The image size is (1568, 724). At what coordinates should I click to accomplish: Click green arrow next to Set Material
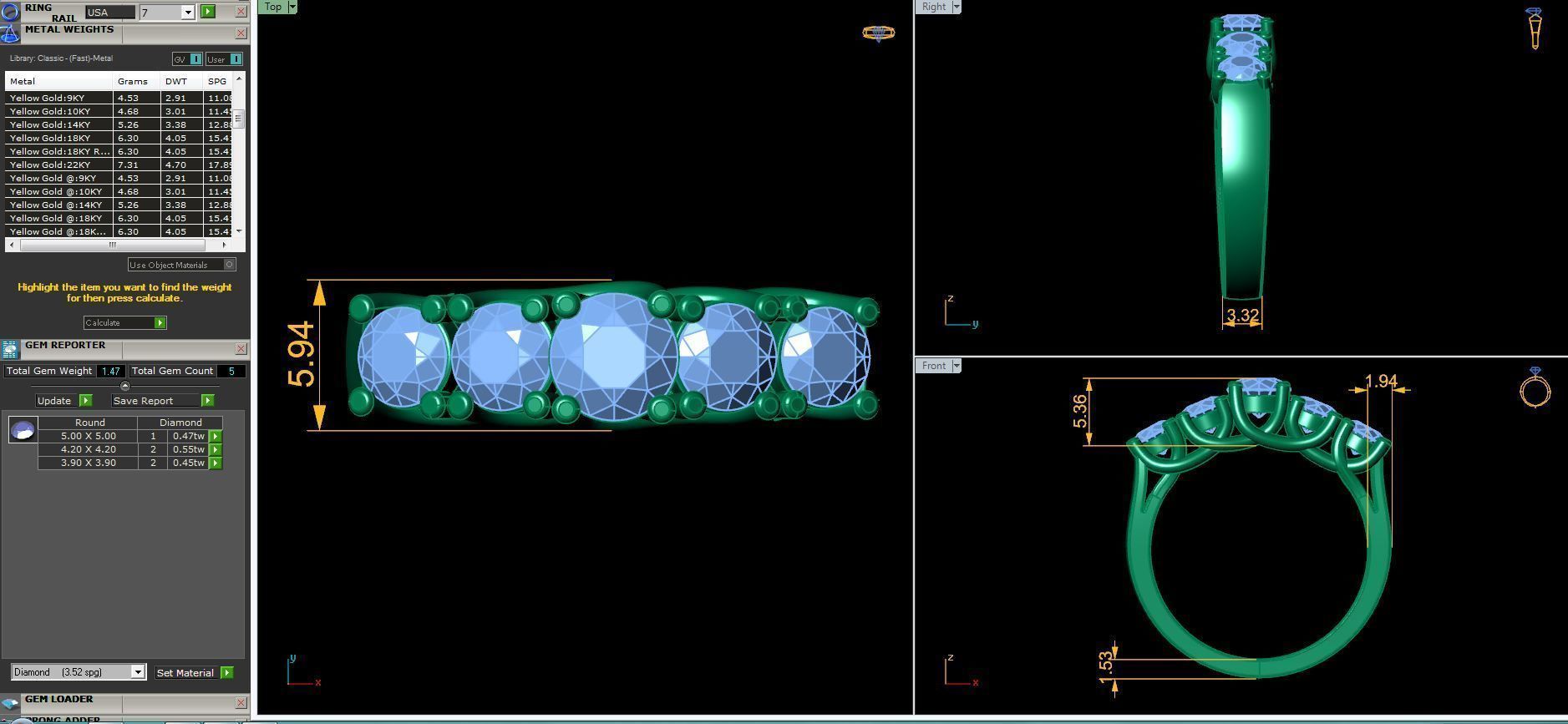[x=227, y=672]
